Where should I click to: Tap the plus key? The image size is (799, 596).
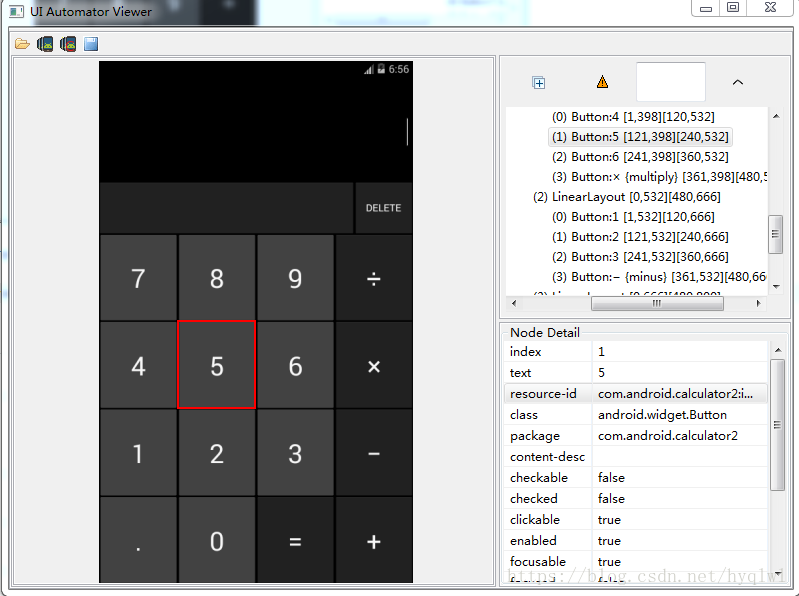click(x=374, y=540)
